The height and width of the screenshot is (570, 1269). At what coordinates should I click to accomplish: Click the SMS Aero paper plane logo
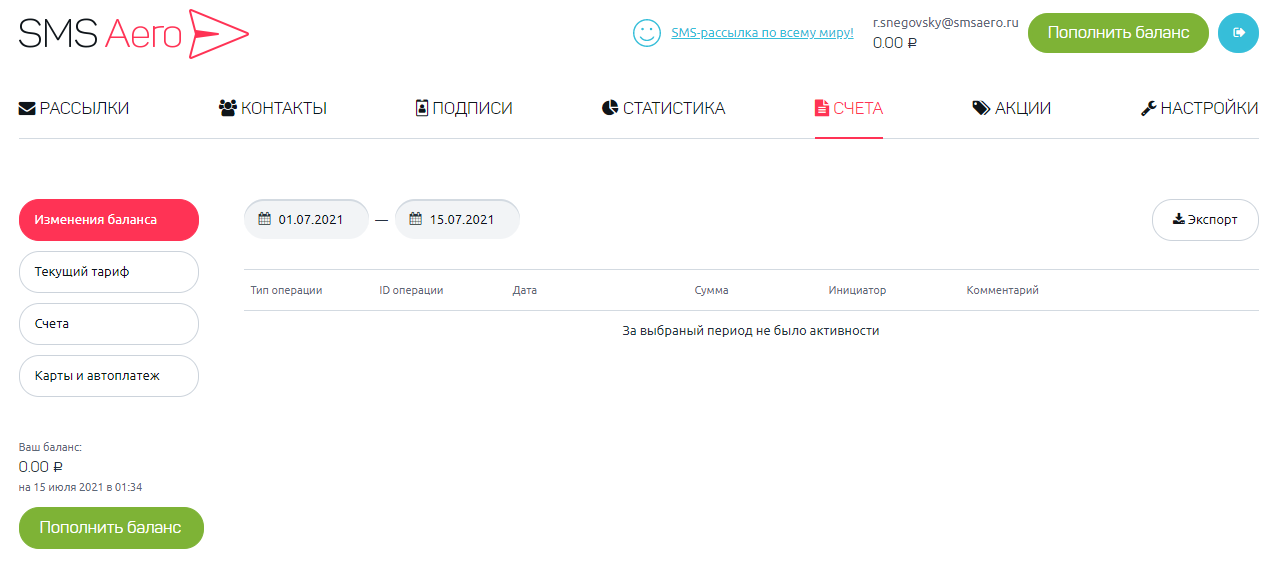click(x=218, y=33)
